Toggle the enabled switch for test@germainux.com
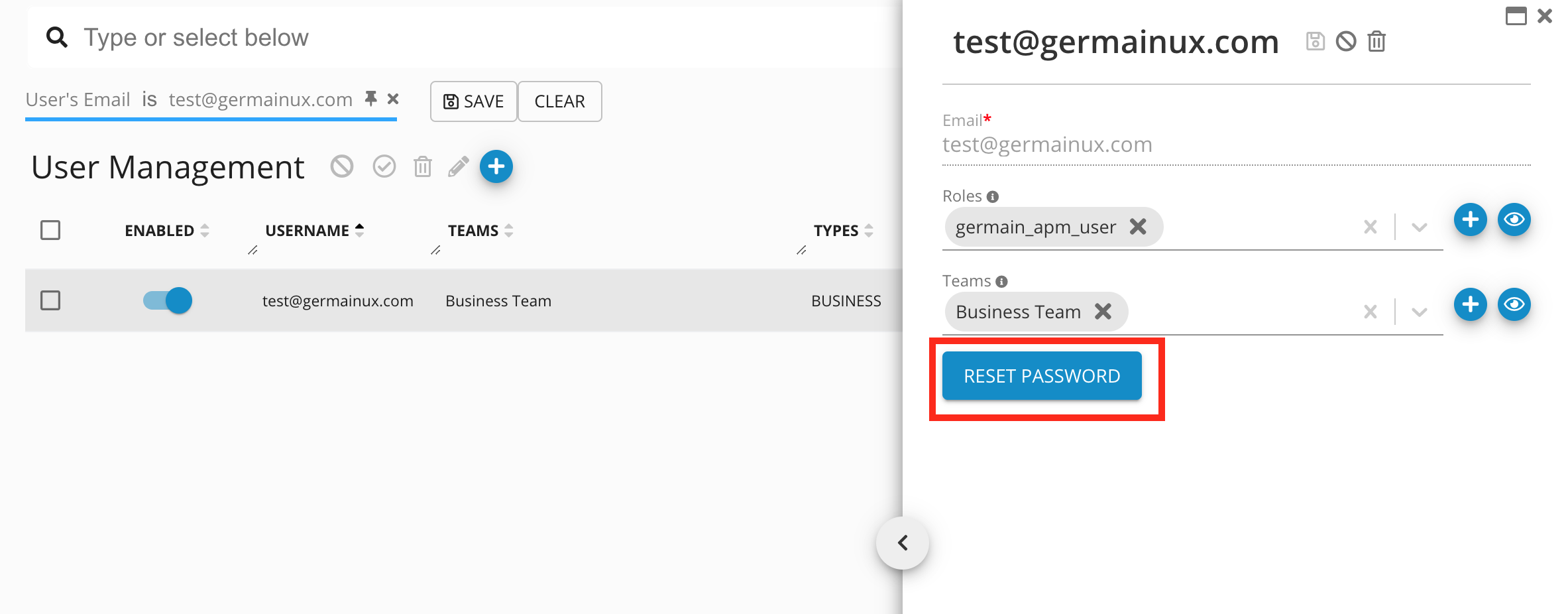The image size is (1568, 614). coord(168,300)
